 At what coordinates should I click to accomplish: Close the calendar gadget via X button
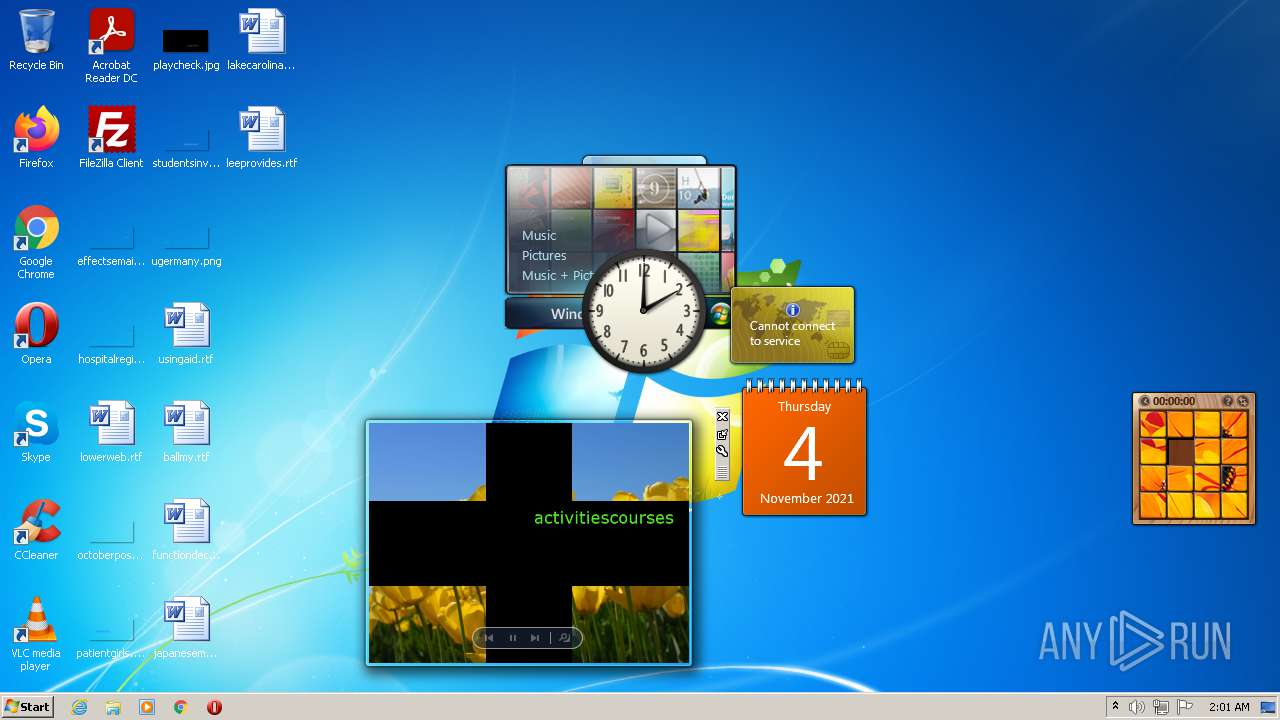[722, 417]
